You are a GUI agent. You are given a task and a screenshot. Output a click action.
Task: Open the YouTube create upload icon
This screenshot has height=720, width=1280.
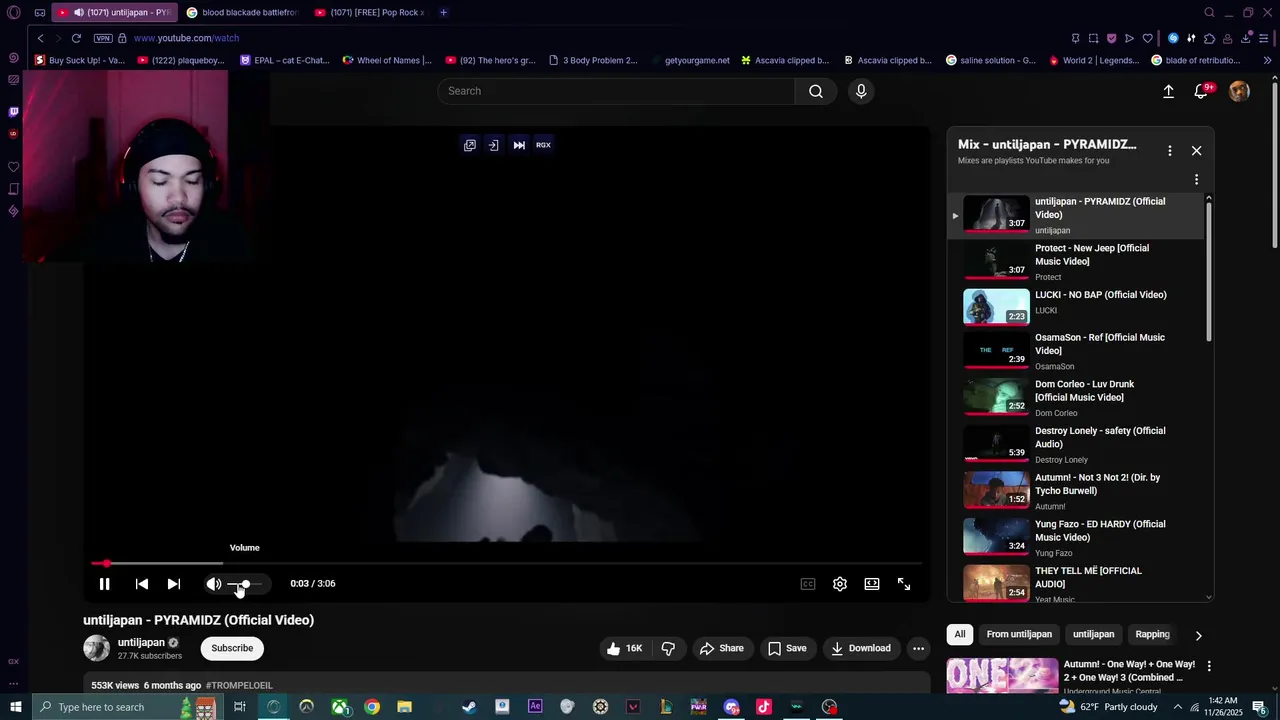(x=1168, y=91)
